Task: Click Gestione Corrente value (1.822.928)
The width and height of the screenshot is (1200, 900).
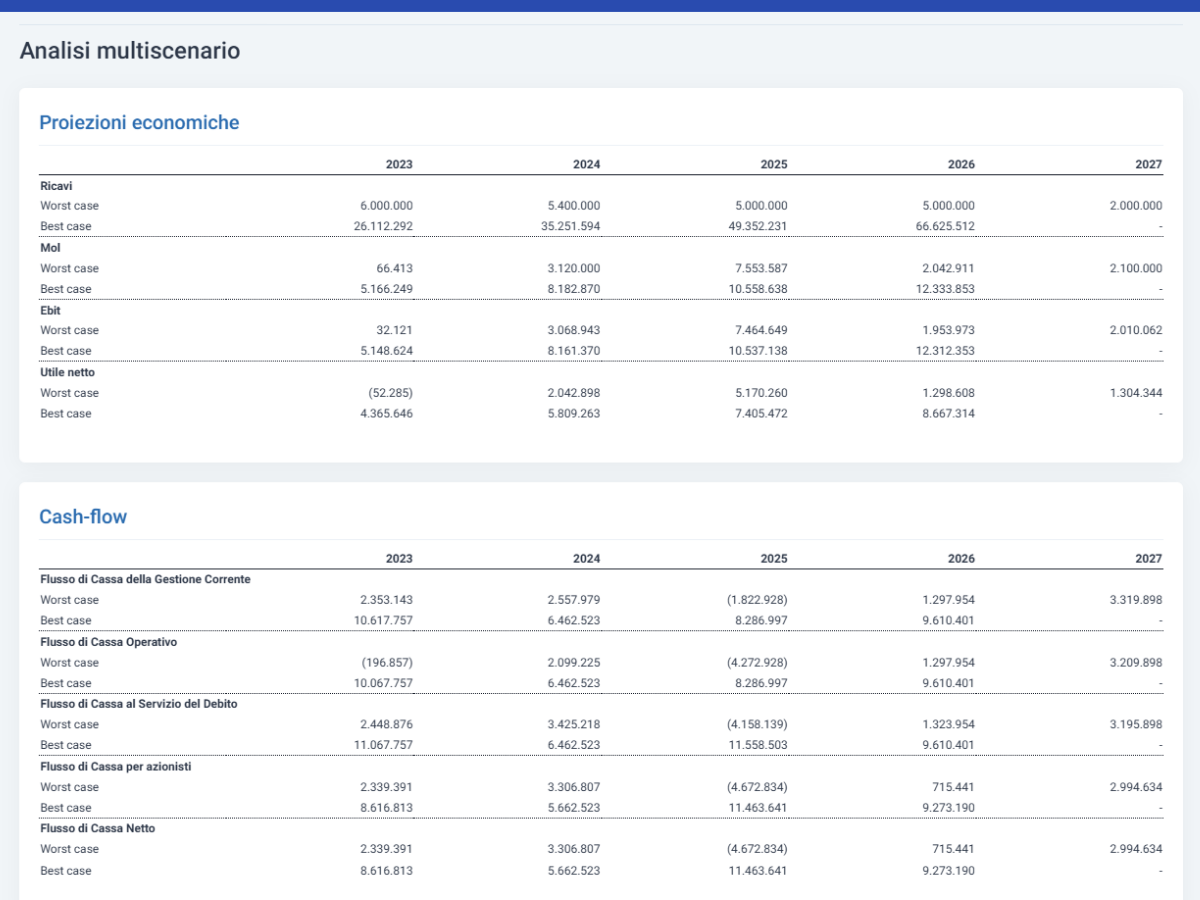Action: (x=757, y=600)
